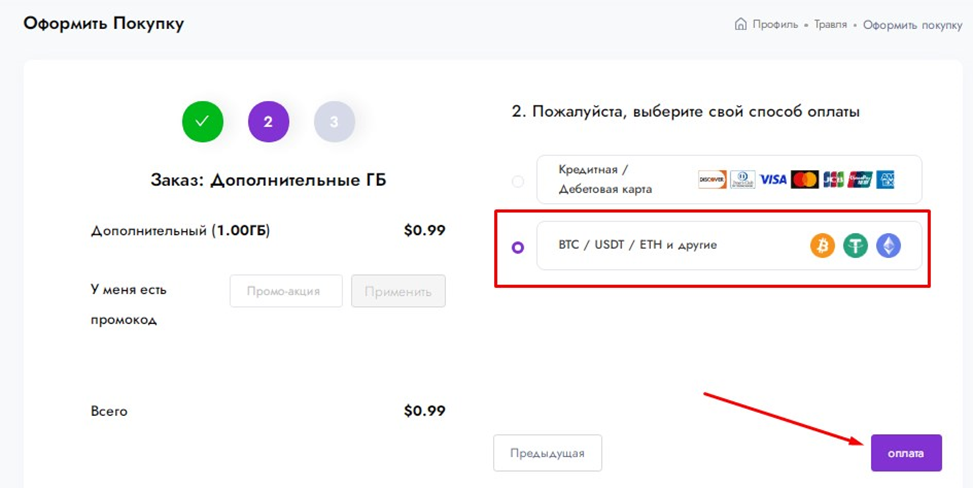Click the orange Bitcoin icon
This screenshot has width=973, height=488.
point(822,246)
